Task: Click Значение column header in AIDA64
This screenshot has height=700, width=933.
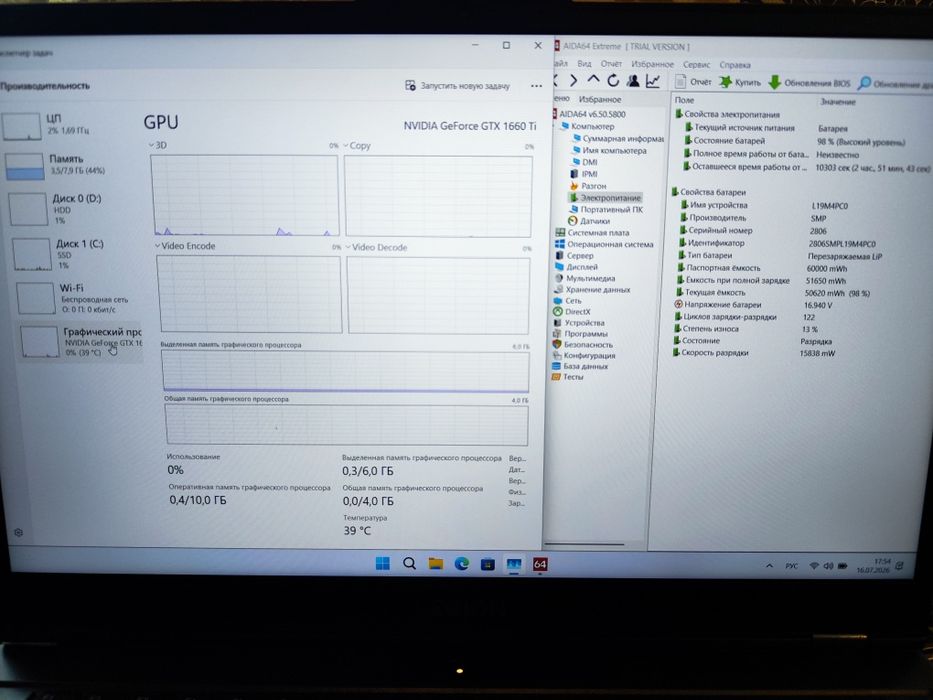Action: tap(837, 102)
